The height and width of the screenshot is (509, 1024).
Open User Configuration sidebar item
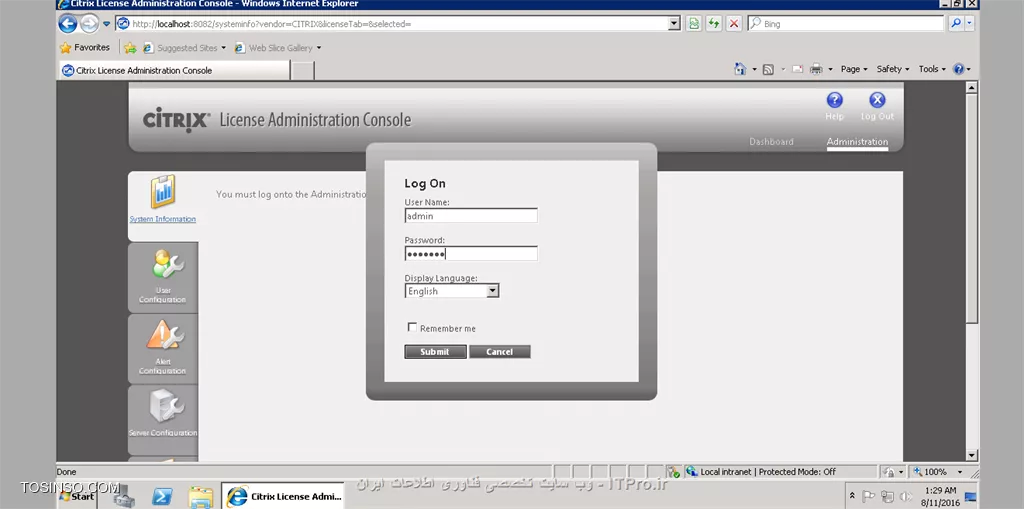[x=163, y=276]
